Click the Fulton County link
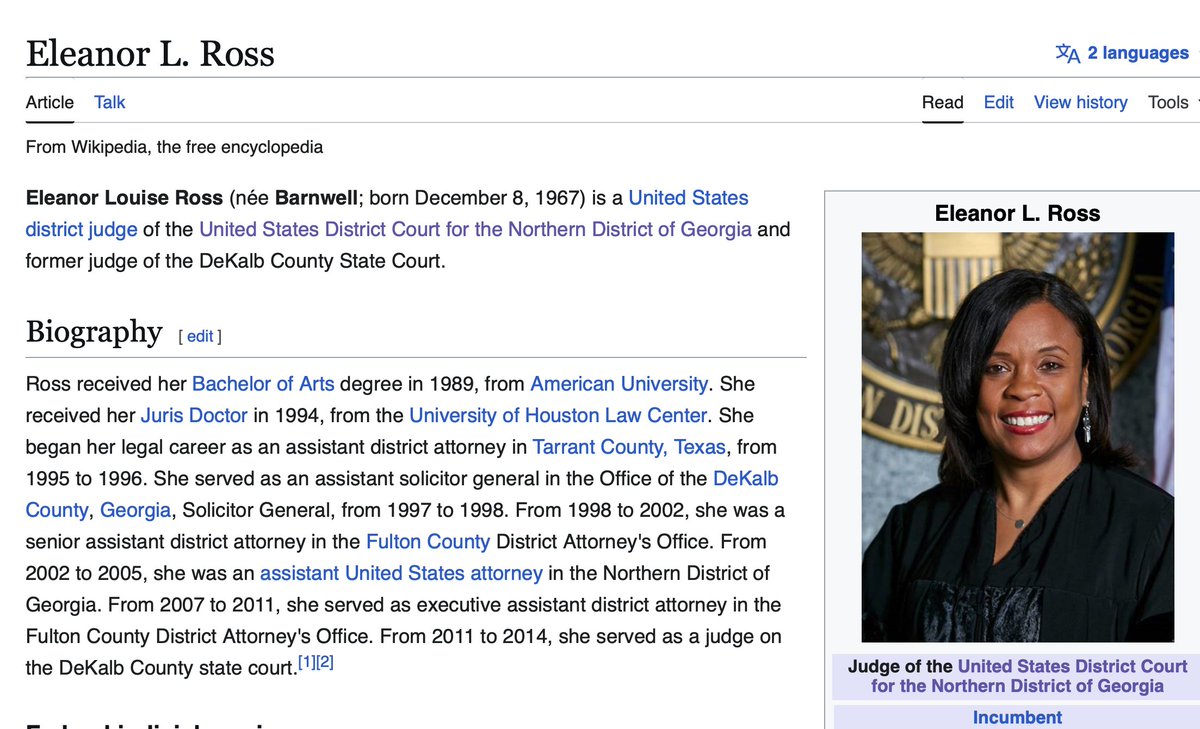 tap(428, 542)
